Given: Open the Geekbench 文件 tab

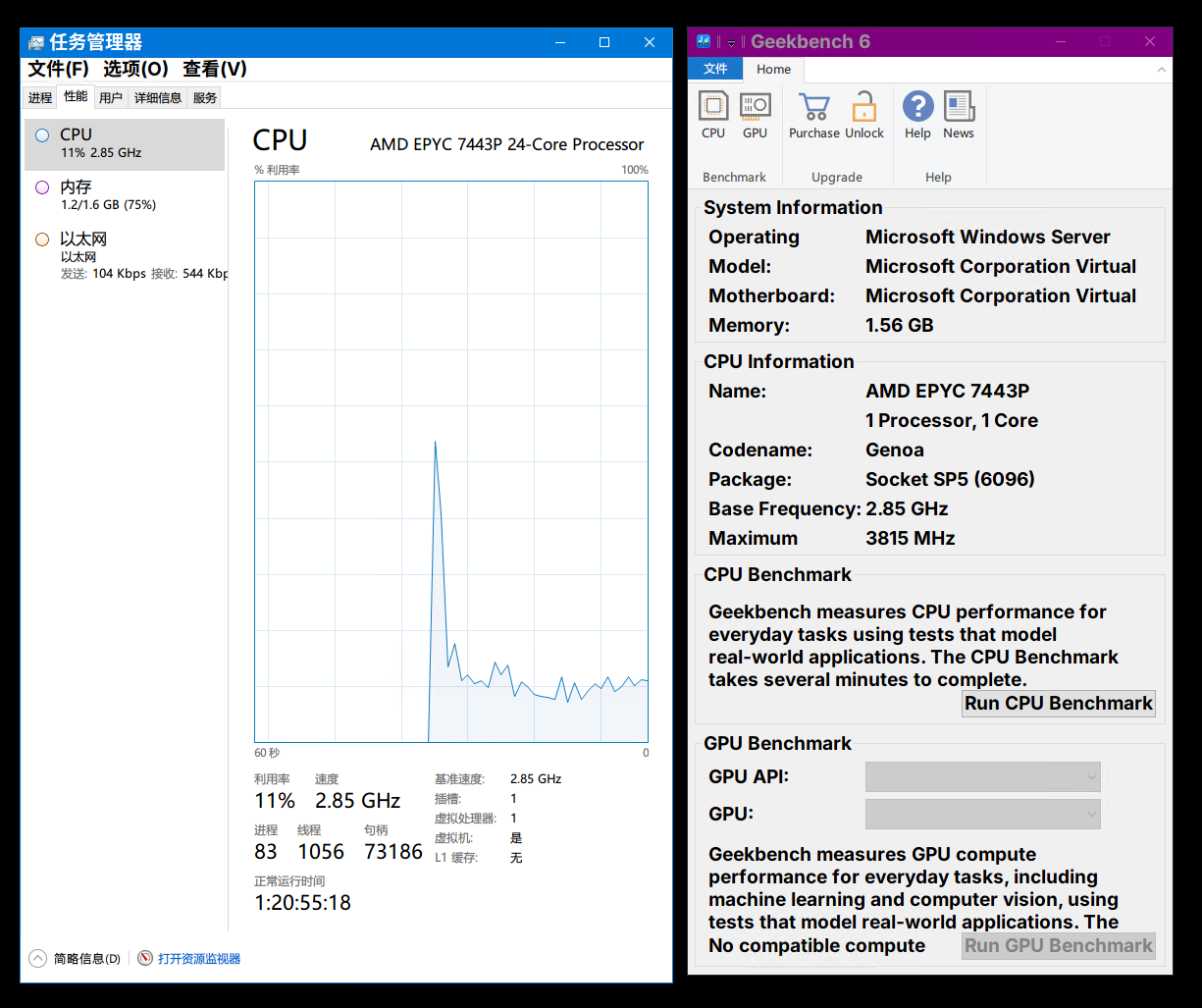Looking at the screenshot, I should (x=715, y=69).
